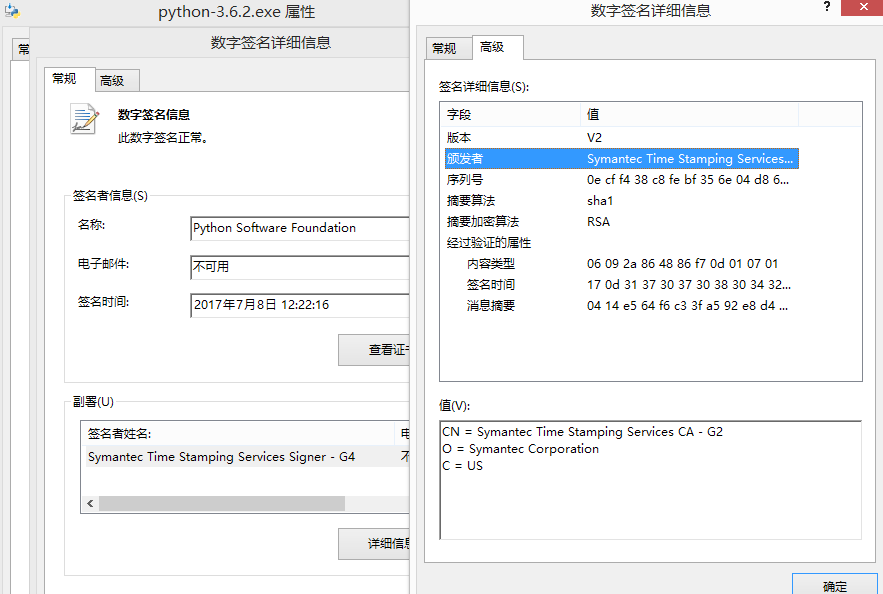
Task: Click the certificate icon beside 数字签名信息
Action: tap(84, 118)
